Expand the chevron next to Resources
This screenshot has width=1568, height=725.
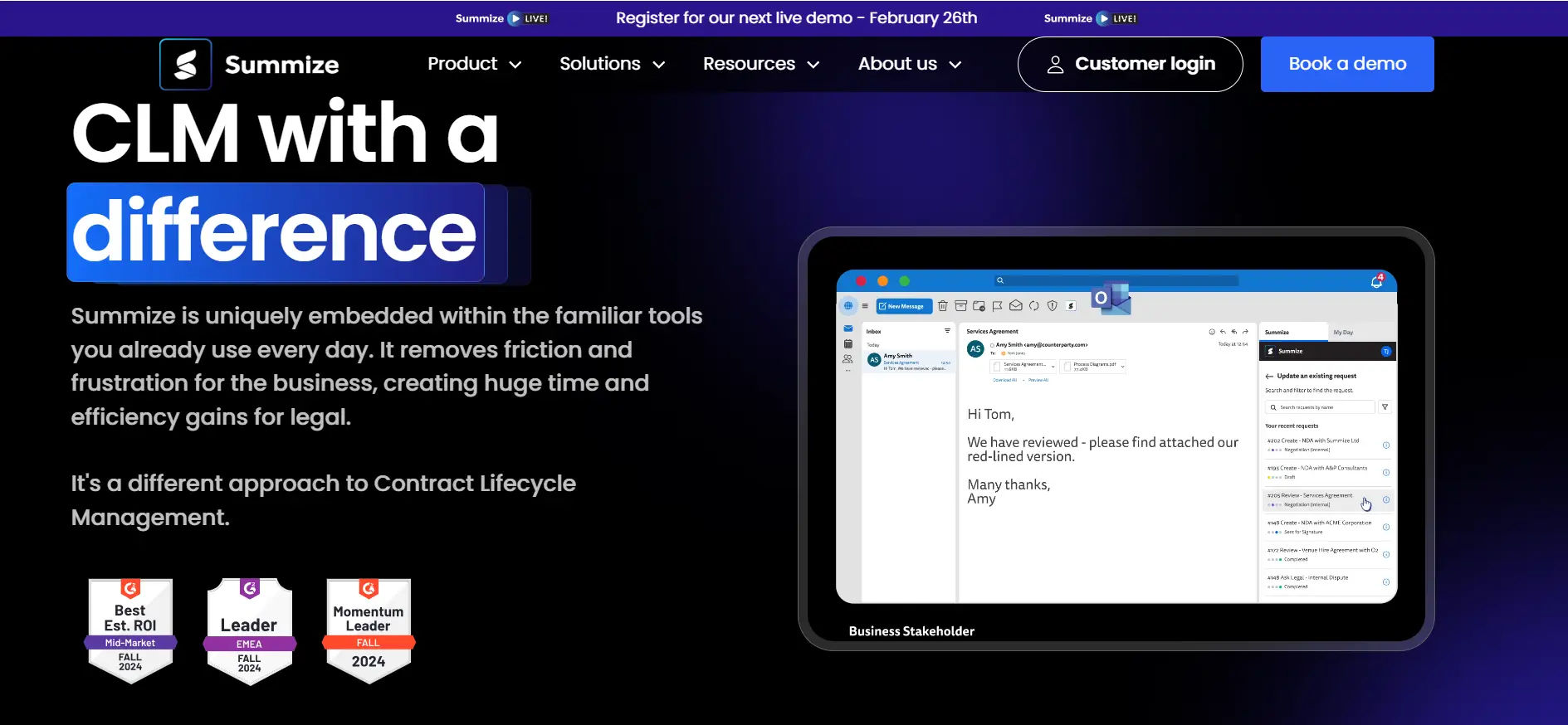(813, 65)
